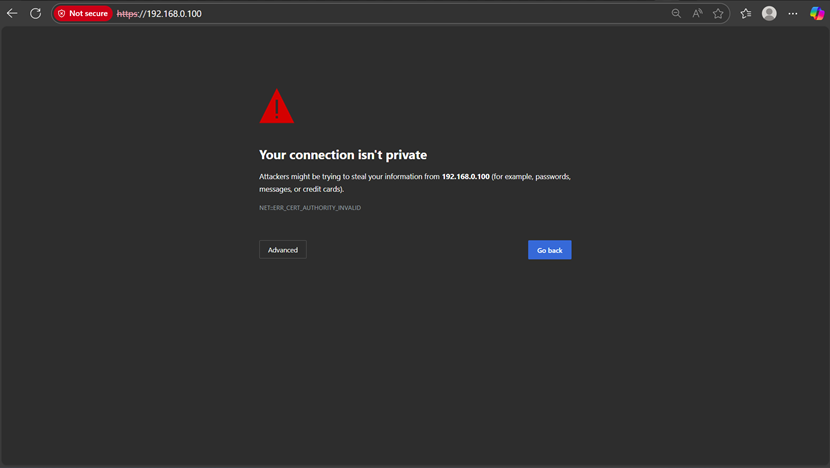Go back using the browser arrow
This screenshot has width=830, height=468.
point(12,13)
